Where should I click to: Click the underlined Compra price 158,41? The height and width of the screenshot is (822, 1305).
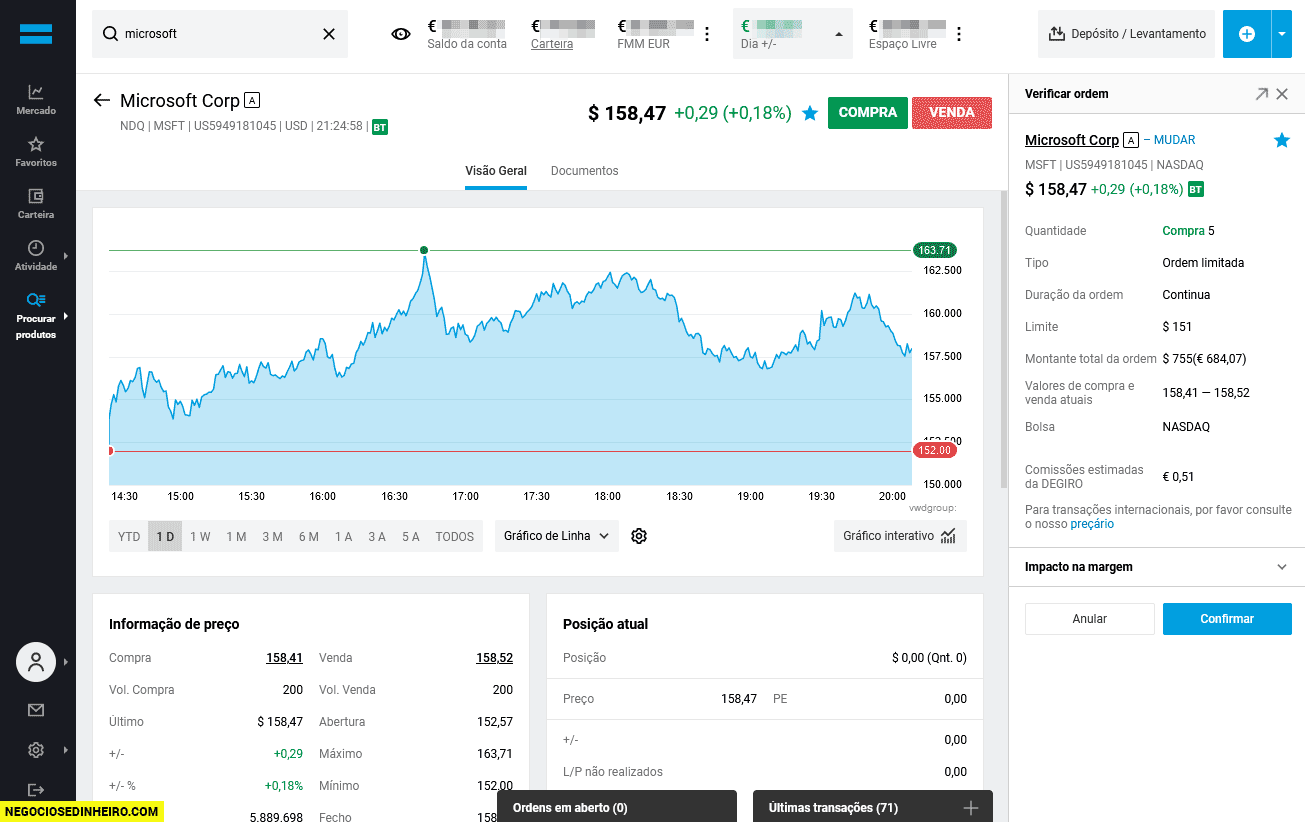[284, 658]
